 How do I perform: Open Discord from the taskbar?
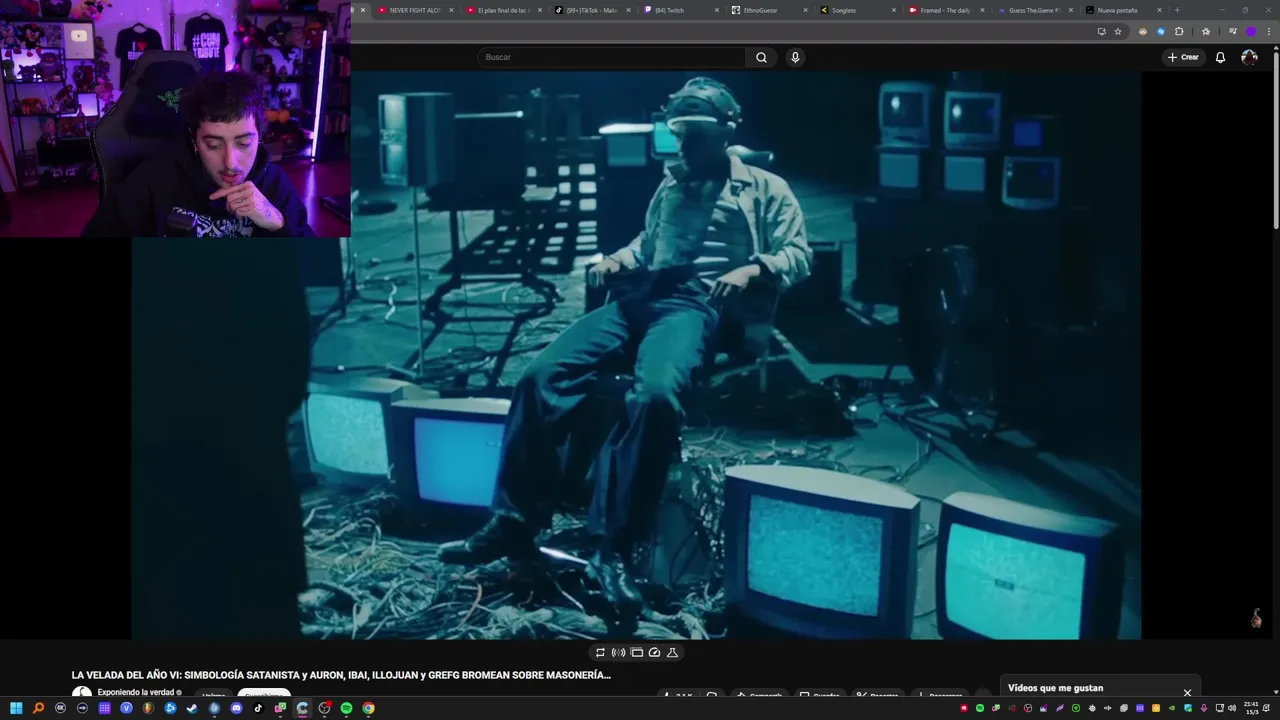[x=236, y=708]
